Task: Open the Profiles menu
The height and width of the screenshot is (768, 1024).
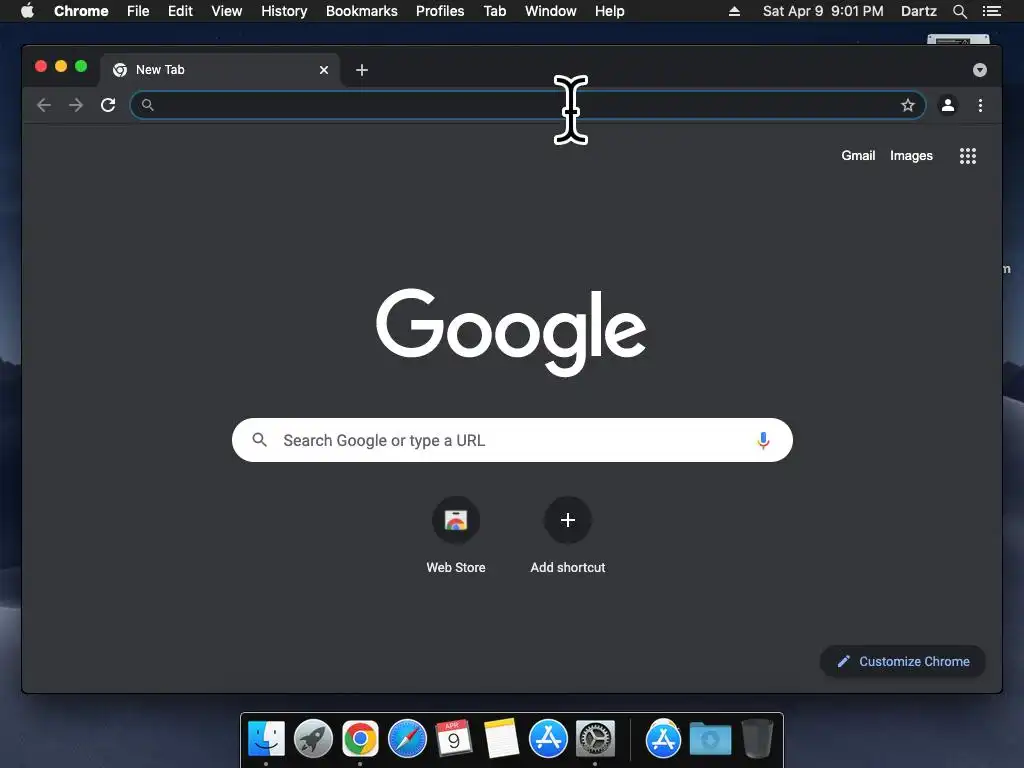Action: click(x=440, y=11)
